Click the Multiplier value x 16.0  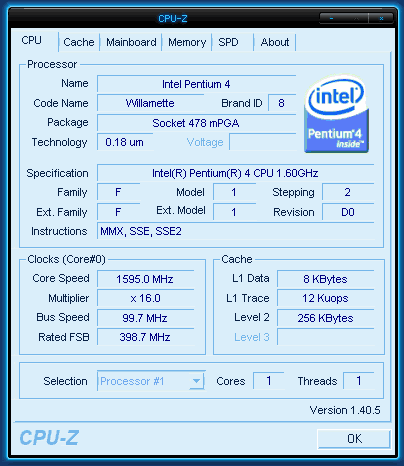(145, 298)
